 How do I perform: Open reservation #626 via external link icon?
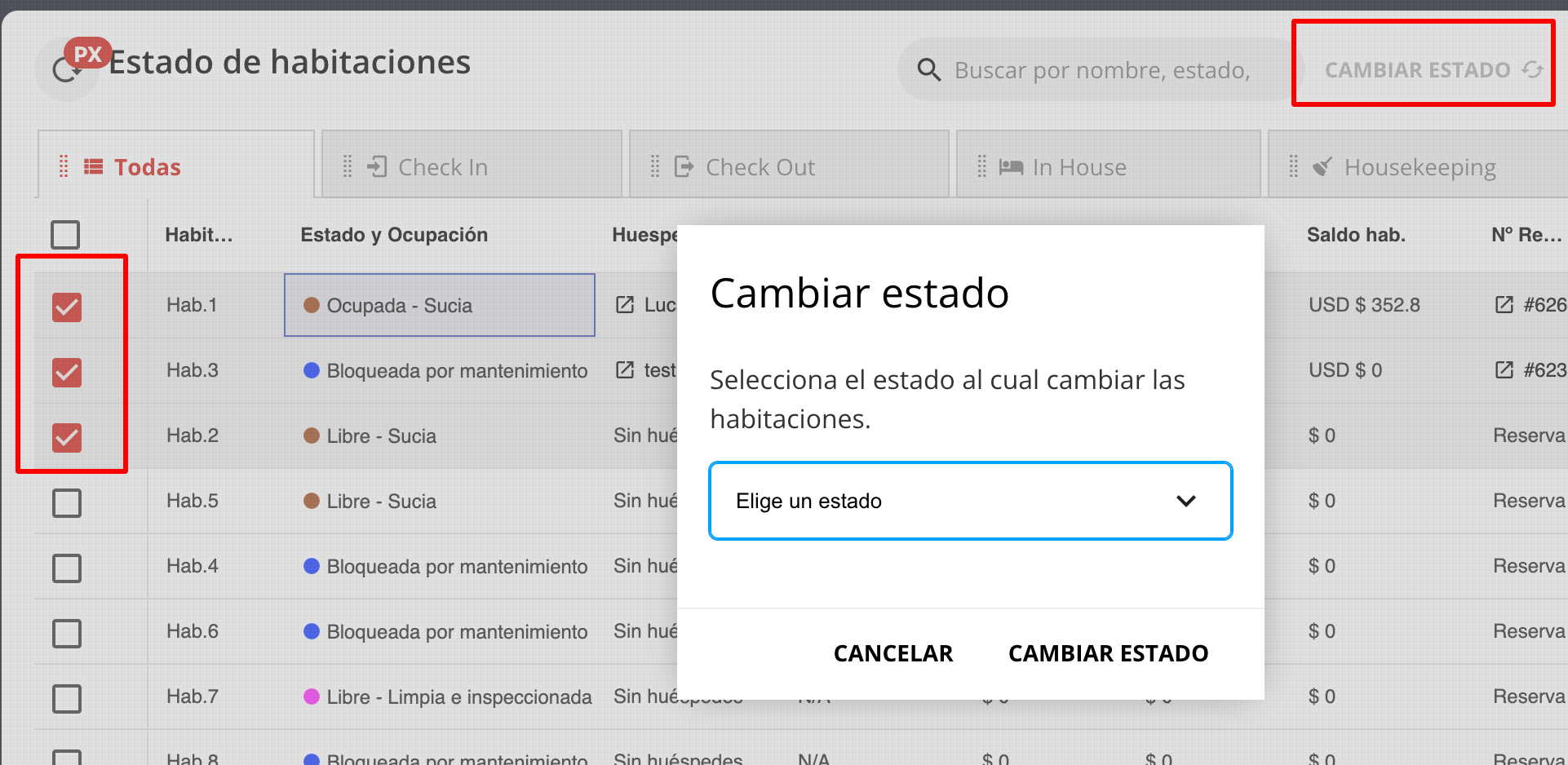pos(1503,304)
